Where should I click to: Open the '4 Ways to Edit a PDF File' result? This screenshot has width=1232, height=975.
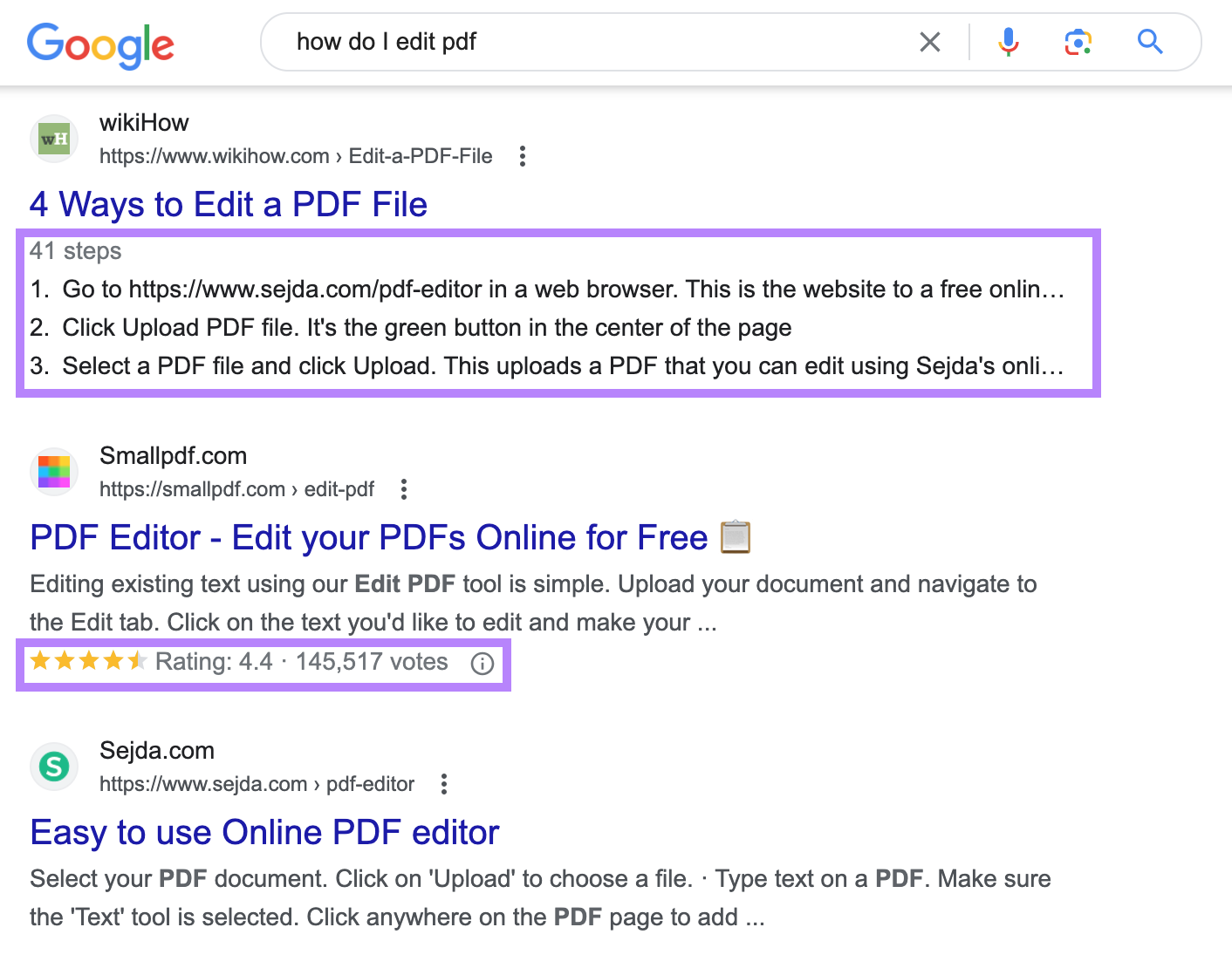[x=229, y=204]
